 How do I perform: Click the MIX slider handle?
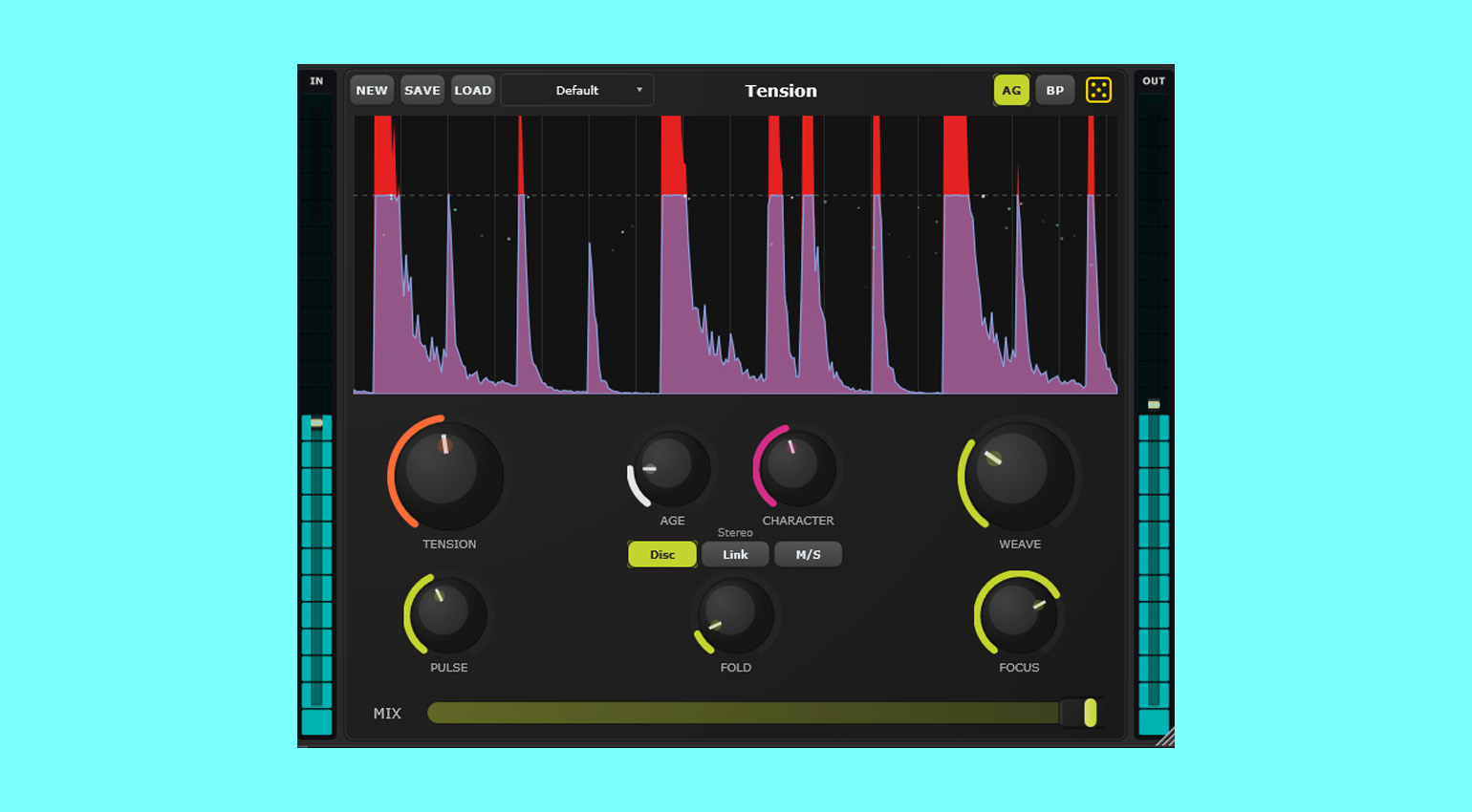coord(1089,713)
